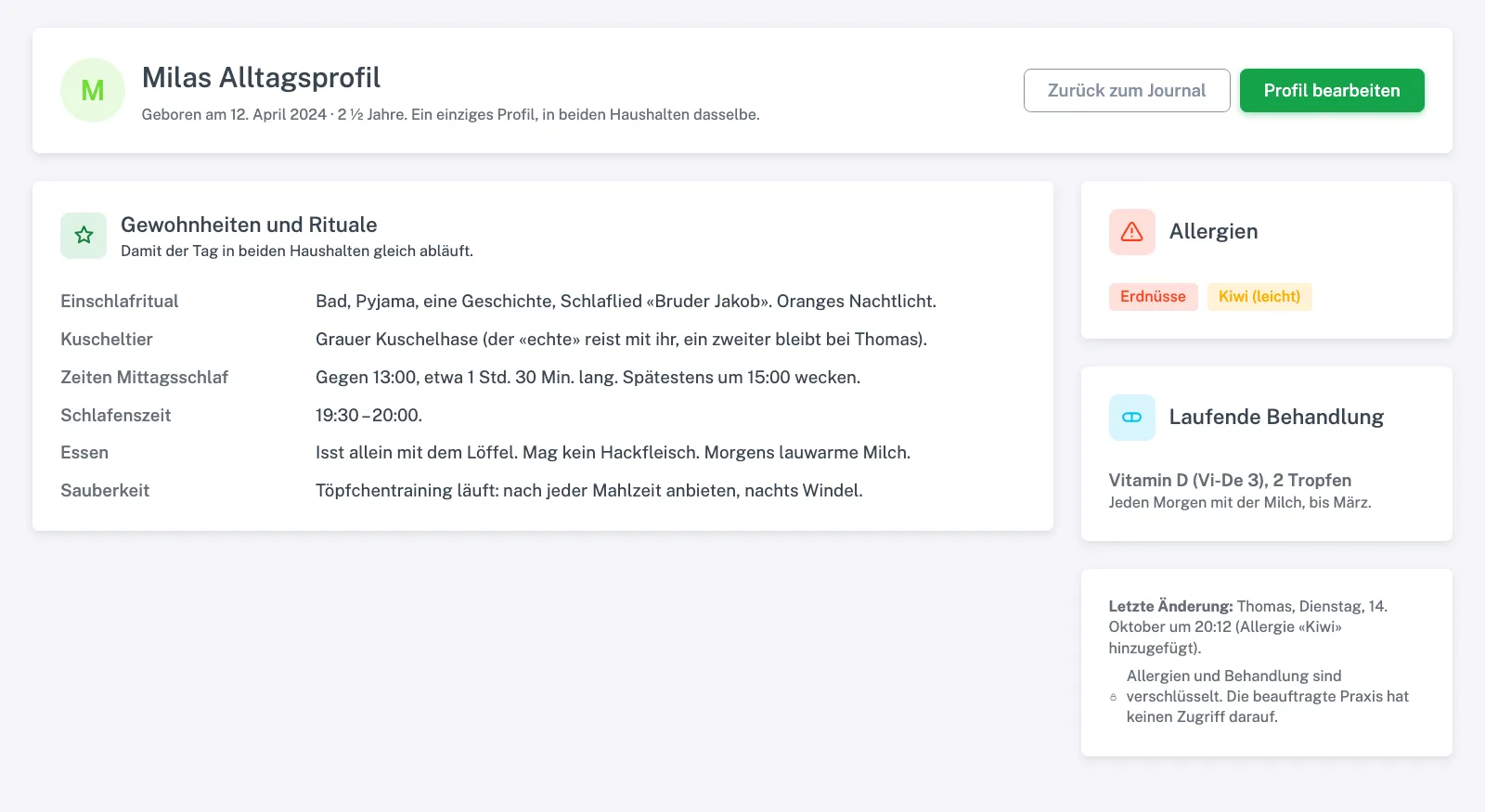Click the Einschlafritual row label
Screen dimensions: 1485x812
[120, 301]
